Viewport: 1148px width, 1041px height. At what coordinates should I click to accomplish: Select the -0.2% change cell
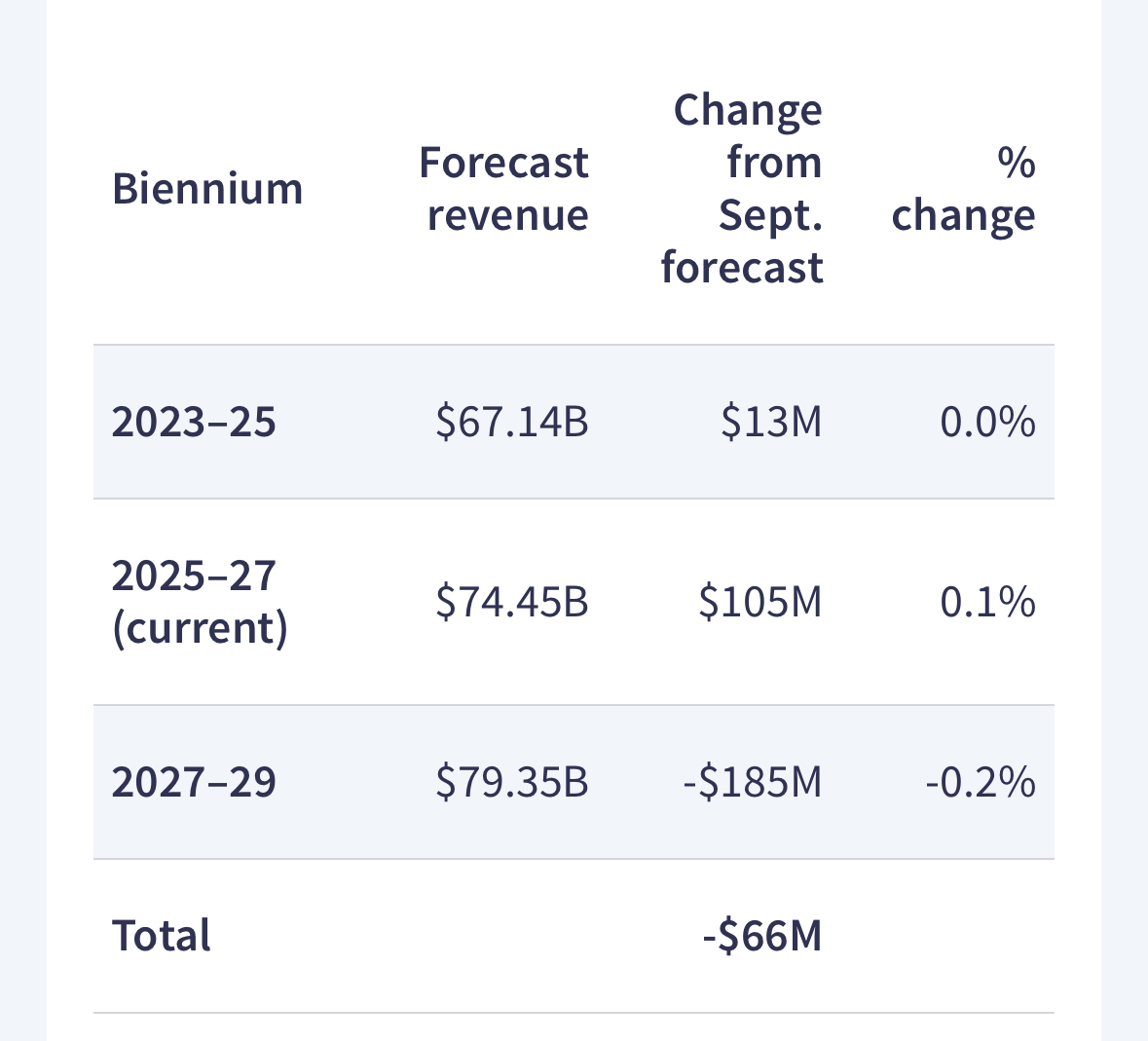(x=981, y=782)
